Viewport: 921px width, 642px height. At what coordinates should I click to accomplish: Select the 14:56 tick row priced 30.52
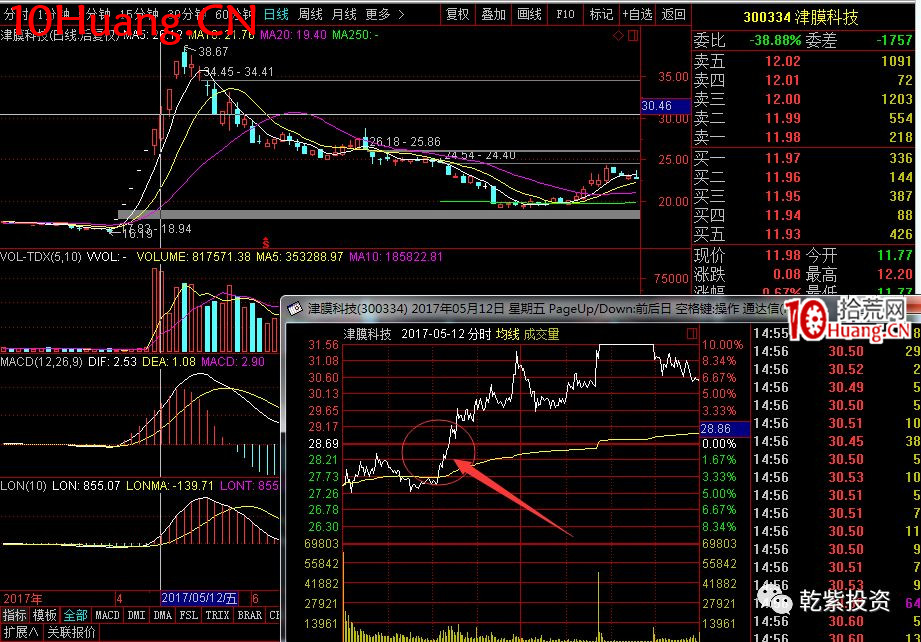[x=836, y=369]
